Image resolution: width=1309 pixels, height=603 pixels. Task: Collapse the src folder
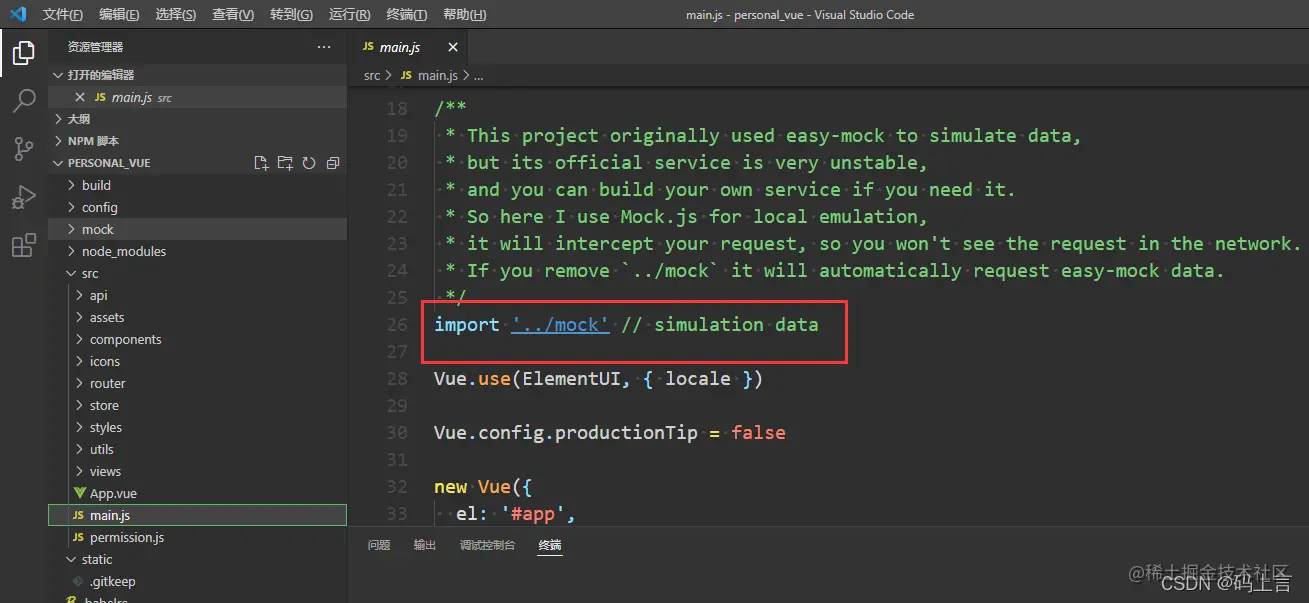[197, 273]
